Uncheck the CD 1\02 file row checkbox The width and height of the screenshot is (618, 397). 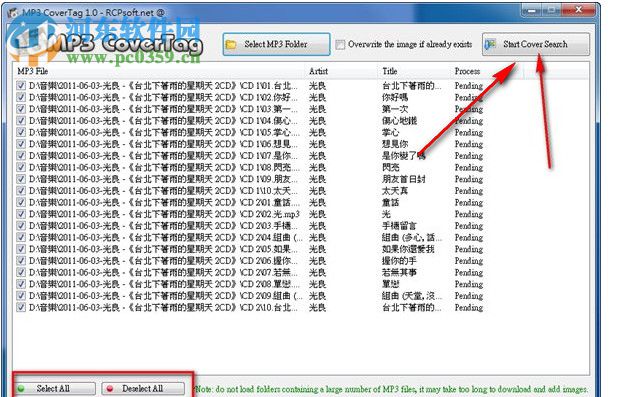[21, 97]
